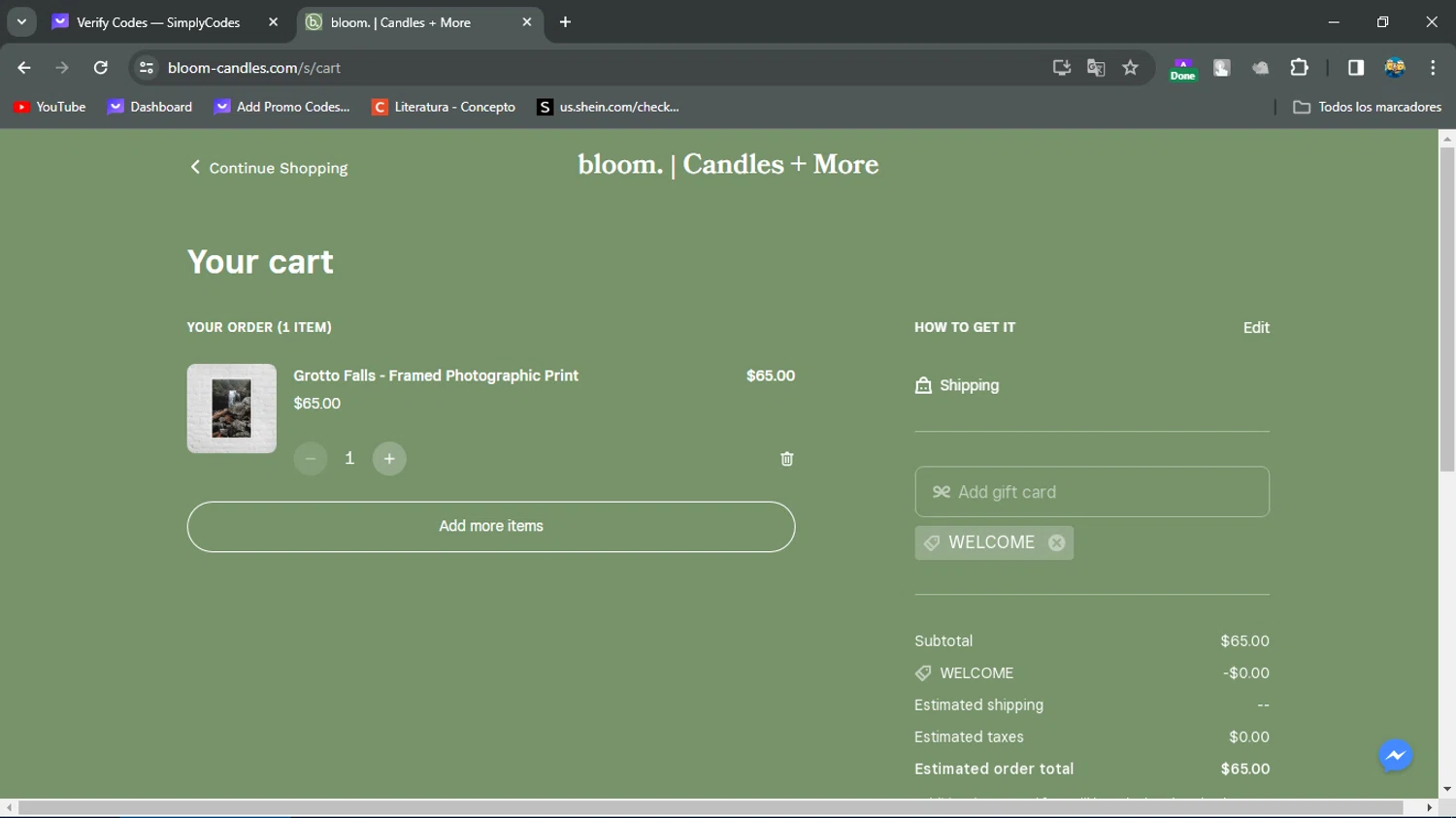Open us.shein.com/check bookmark

609,107
